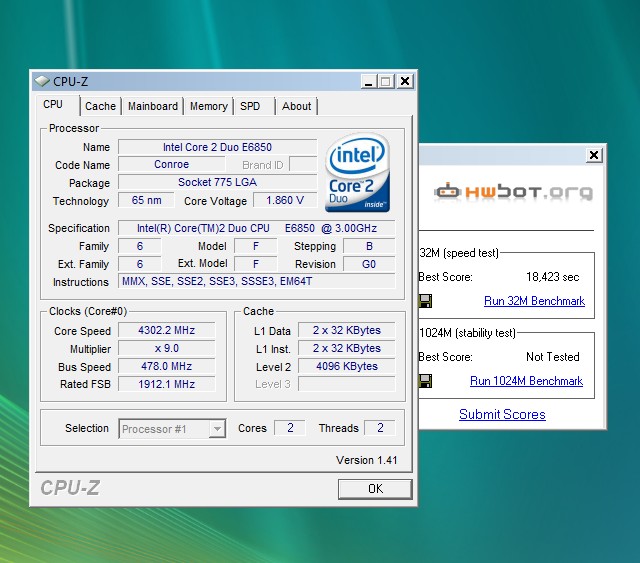The width and height of the screenshot is (640, 563).
Task: Switch to the Mainboard tab
Action: click(x=153, y=106)
